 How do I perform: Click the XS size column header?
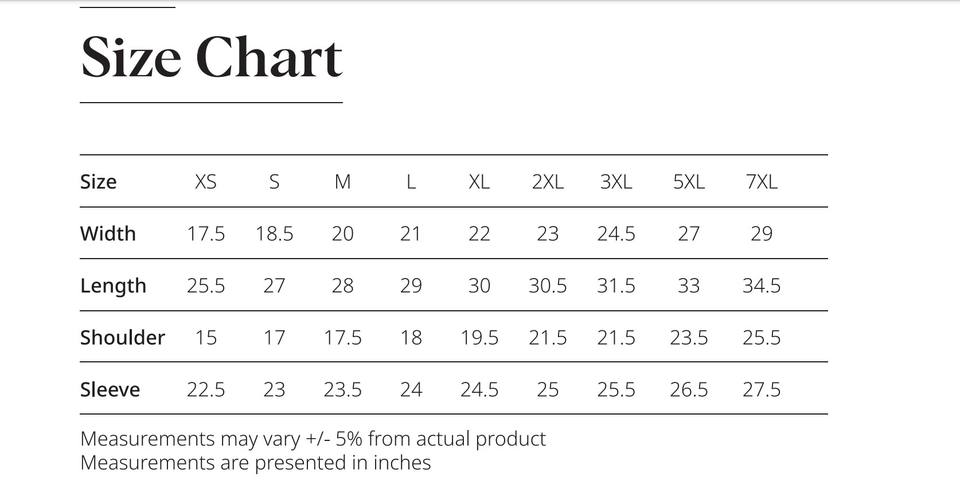(x=206, y=182)
